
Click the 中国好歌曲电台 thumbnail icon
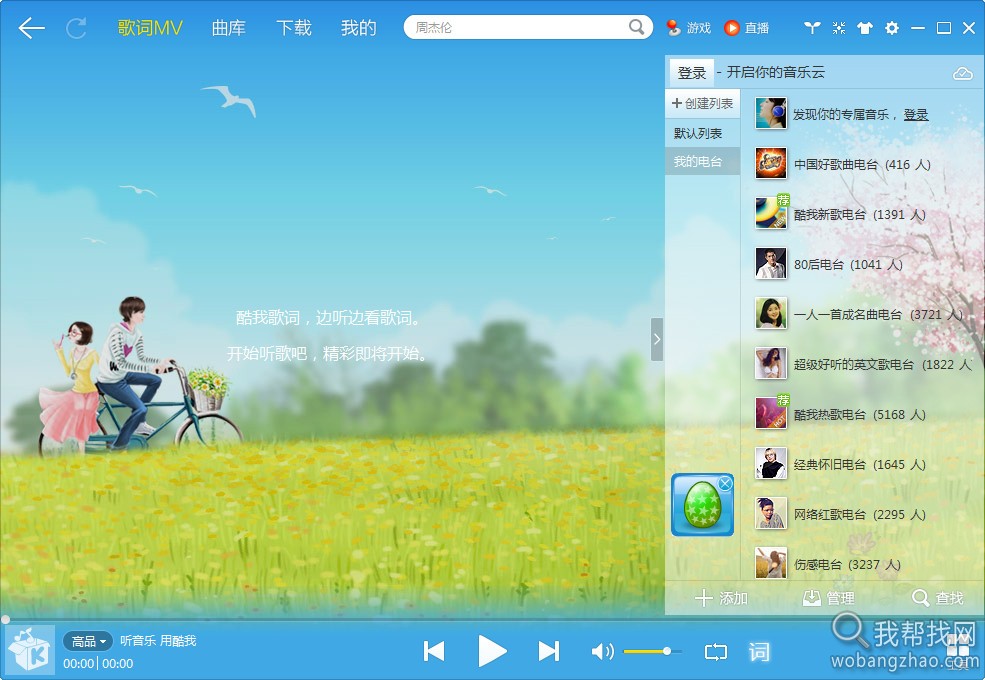pos(771,163)
